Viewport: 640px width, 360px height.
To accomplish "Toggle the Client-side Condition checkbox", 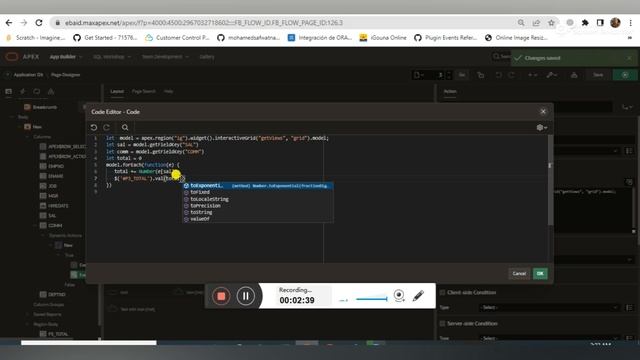I will [442, 293].
